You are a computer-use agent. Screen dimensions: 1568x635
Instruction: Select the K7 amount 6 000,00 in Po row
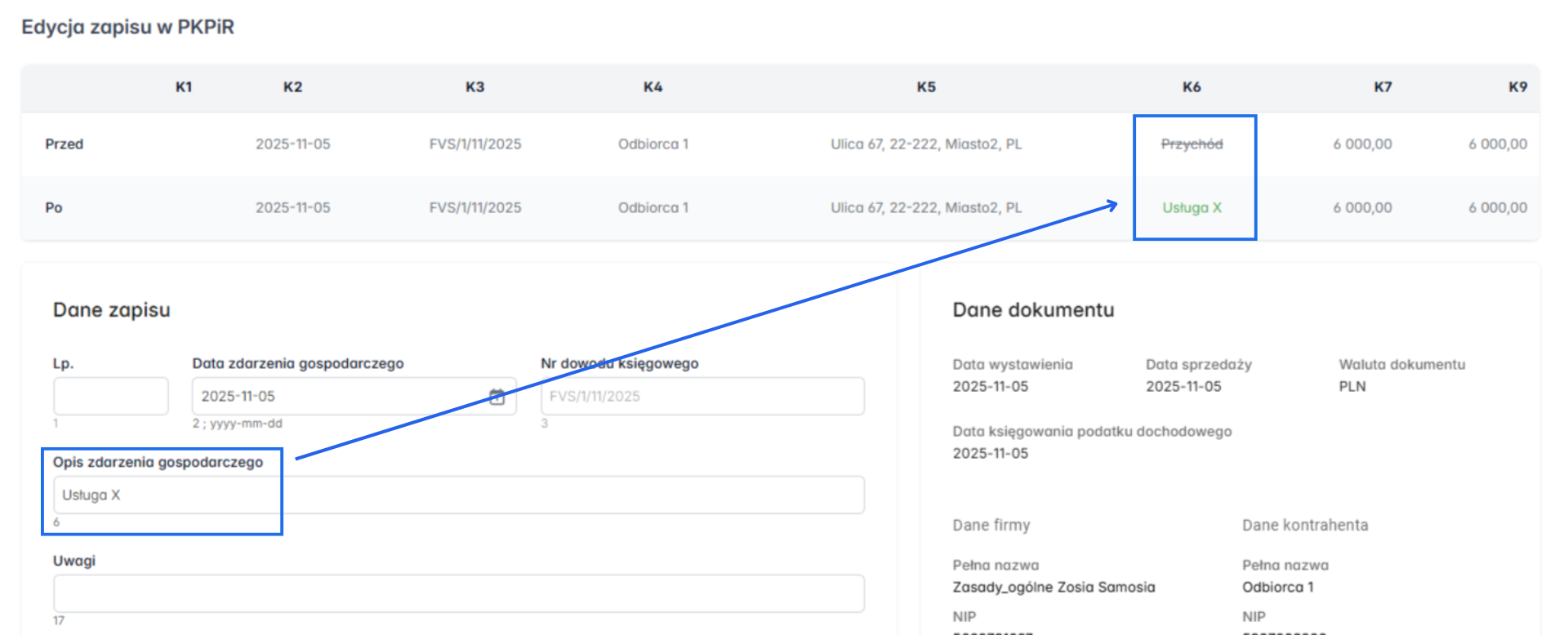click(x=1363, y=207)
